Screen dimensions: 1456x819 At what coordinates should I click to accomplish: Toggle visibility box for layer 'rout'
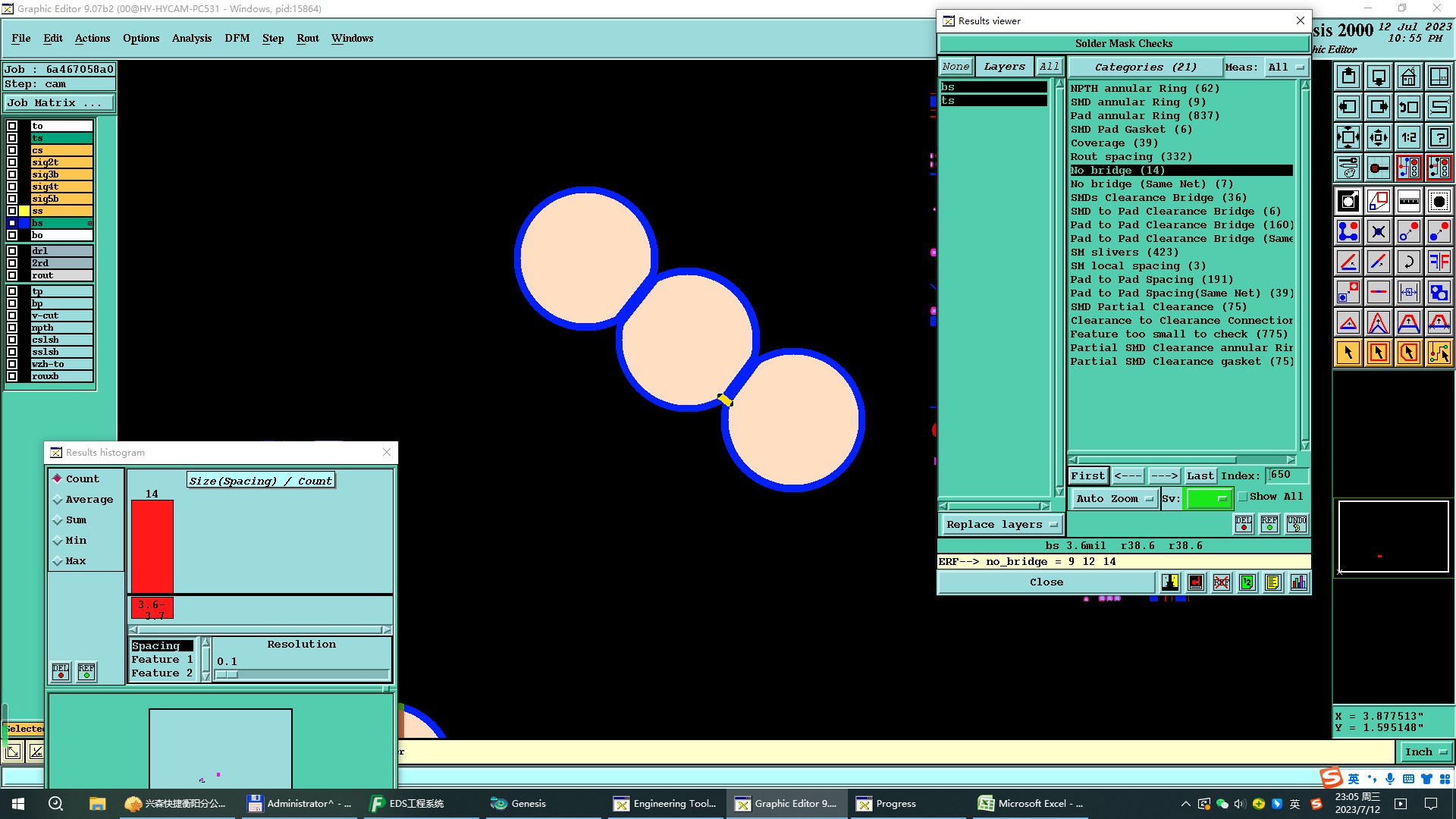click(12, 275)
